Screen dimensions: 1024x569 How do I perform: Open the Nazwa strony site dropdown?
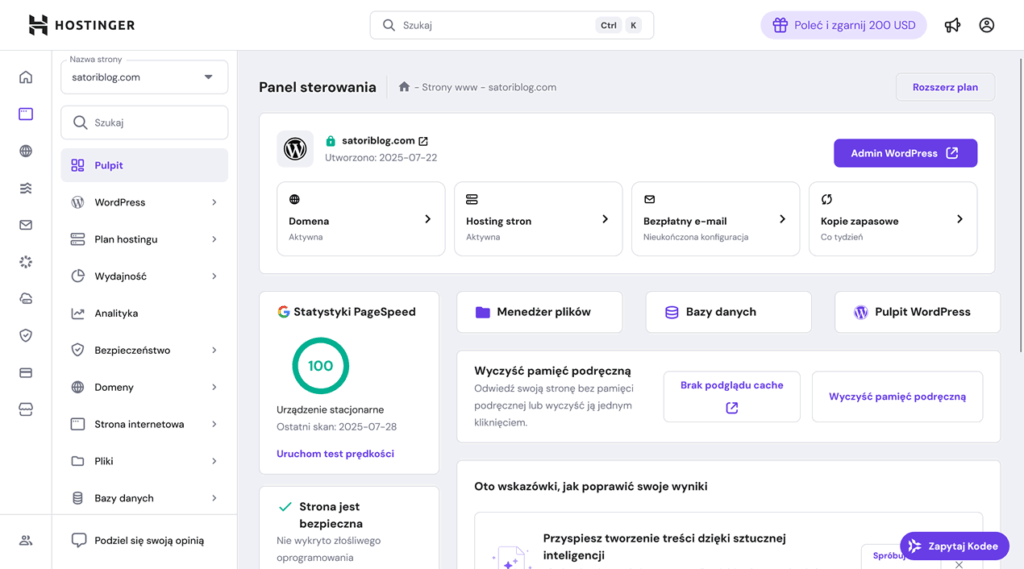tap(144, 77)
